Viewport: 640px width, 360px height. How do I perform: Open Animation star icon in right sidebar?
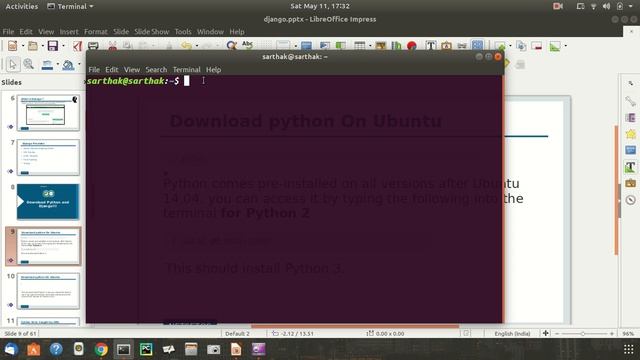pyautogui.click(x=631, y=134)
